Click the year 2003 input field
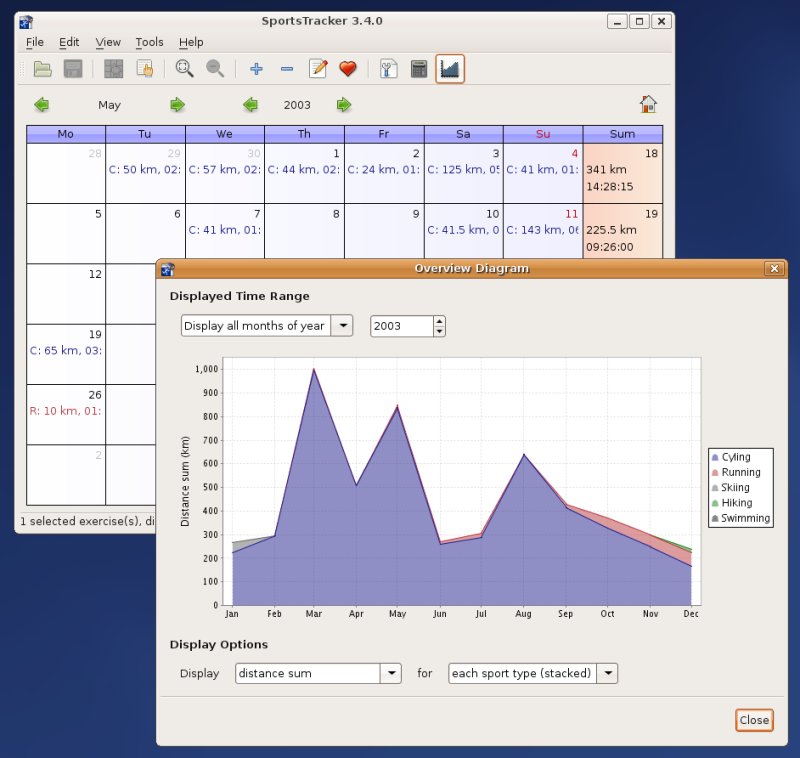The image size is (800, 758). [402, 326]
